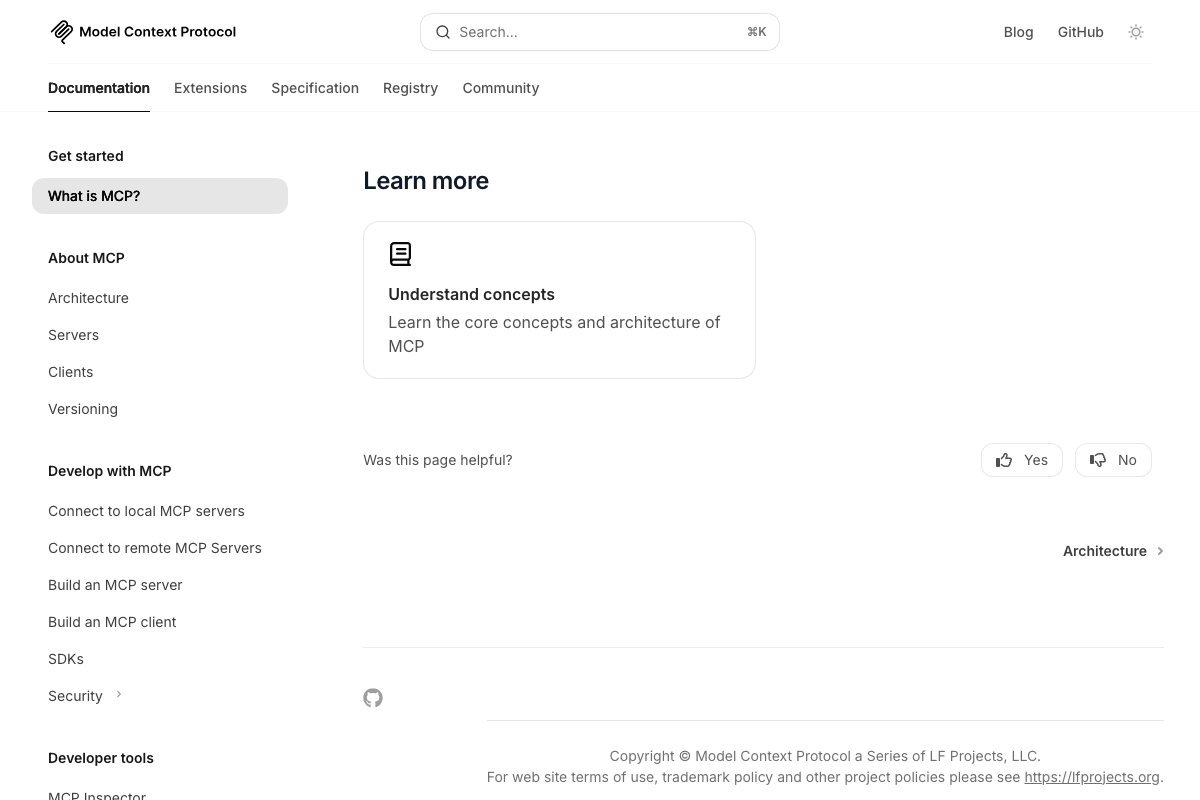
Task: Open Build an MCP server in sidebar
Action: point(115,585)
